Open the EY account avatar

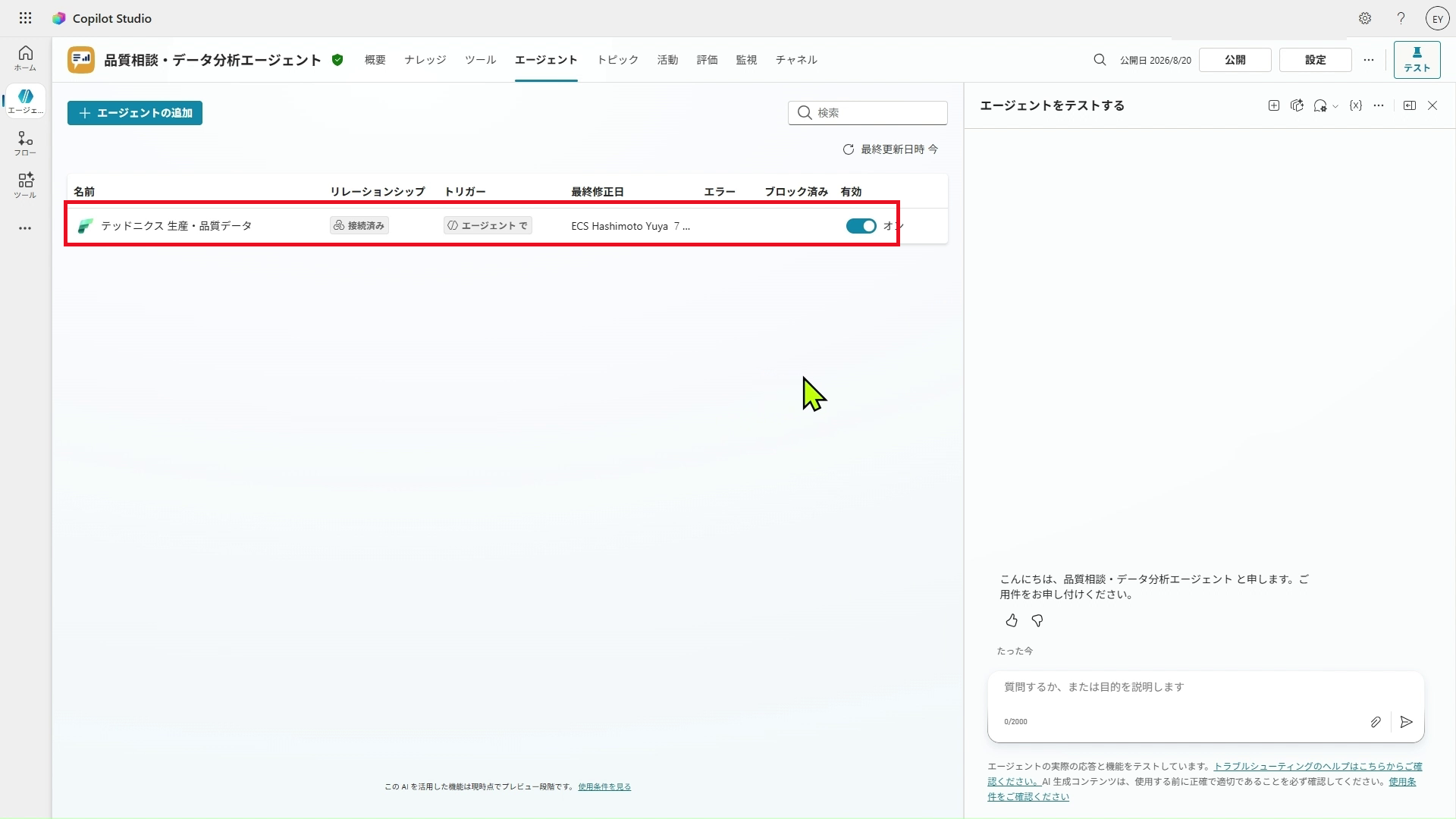click(1437, 19)
